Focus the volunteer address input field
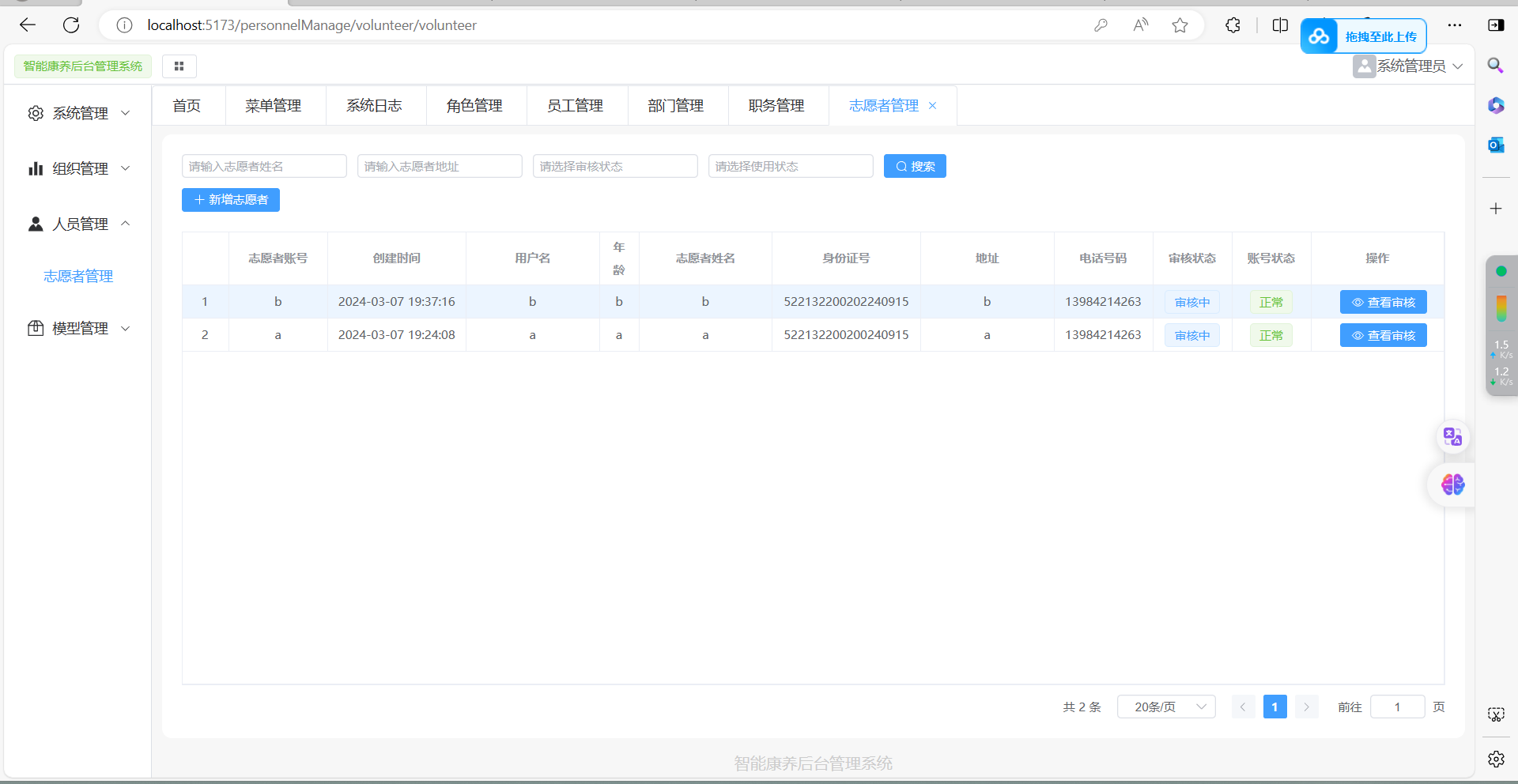 [x=440, y=166]
